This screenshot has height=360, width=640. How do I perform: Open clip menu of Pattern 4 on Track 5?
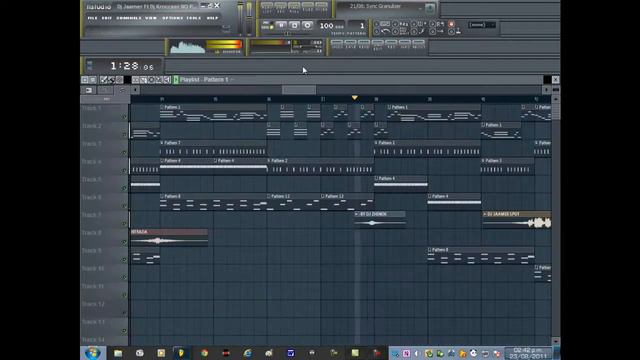pyautogui.click(x=376, y=178)
